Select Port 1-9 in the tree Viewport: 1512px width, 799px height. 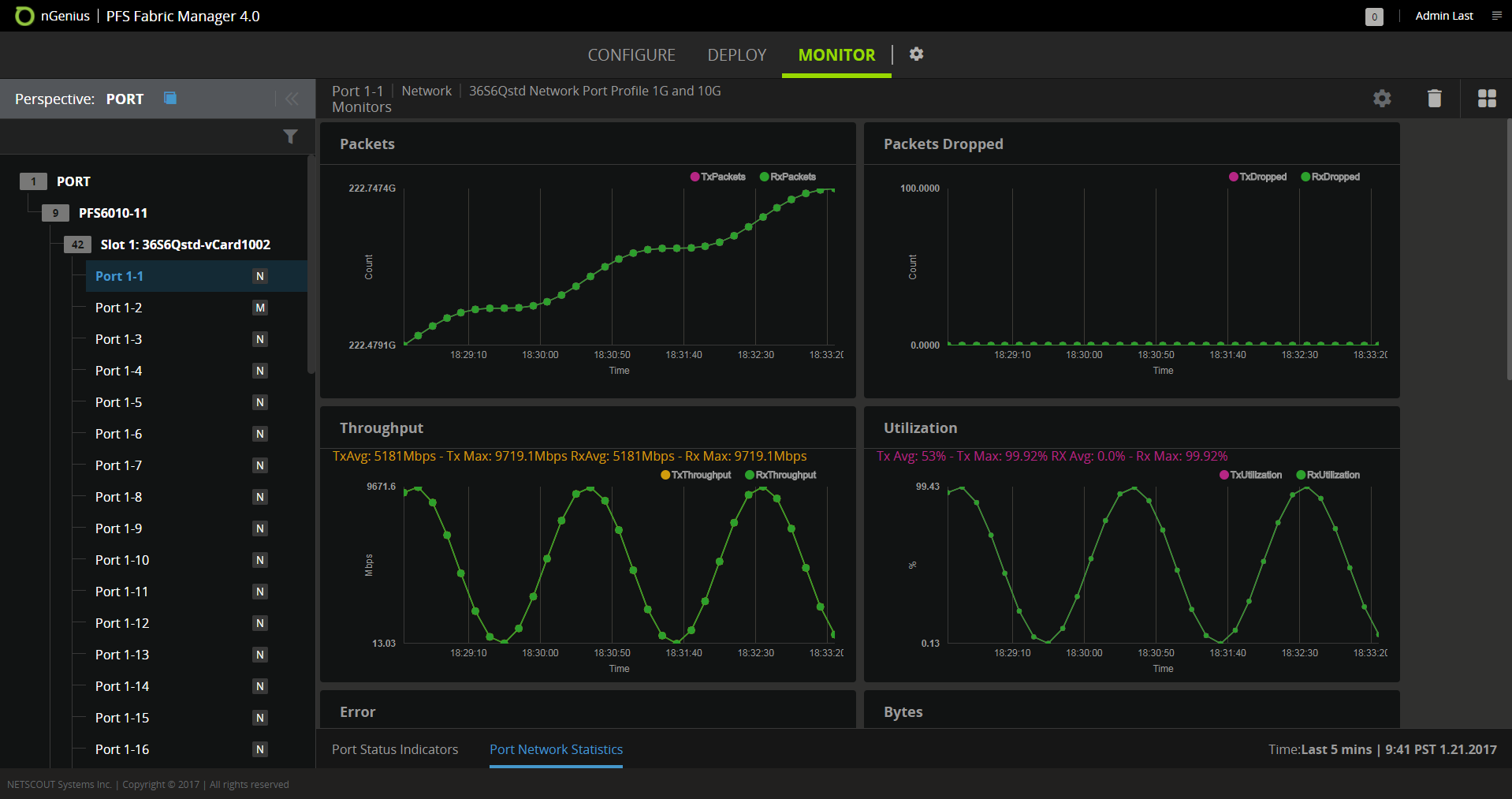(119, 528)
